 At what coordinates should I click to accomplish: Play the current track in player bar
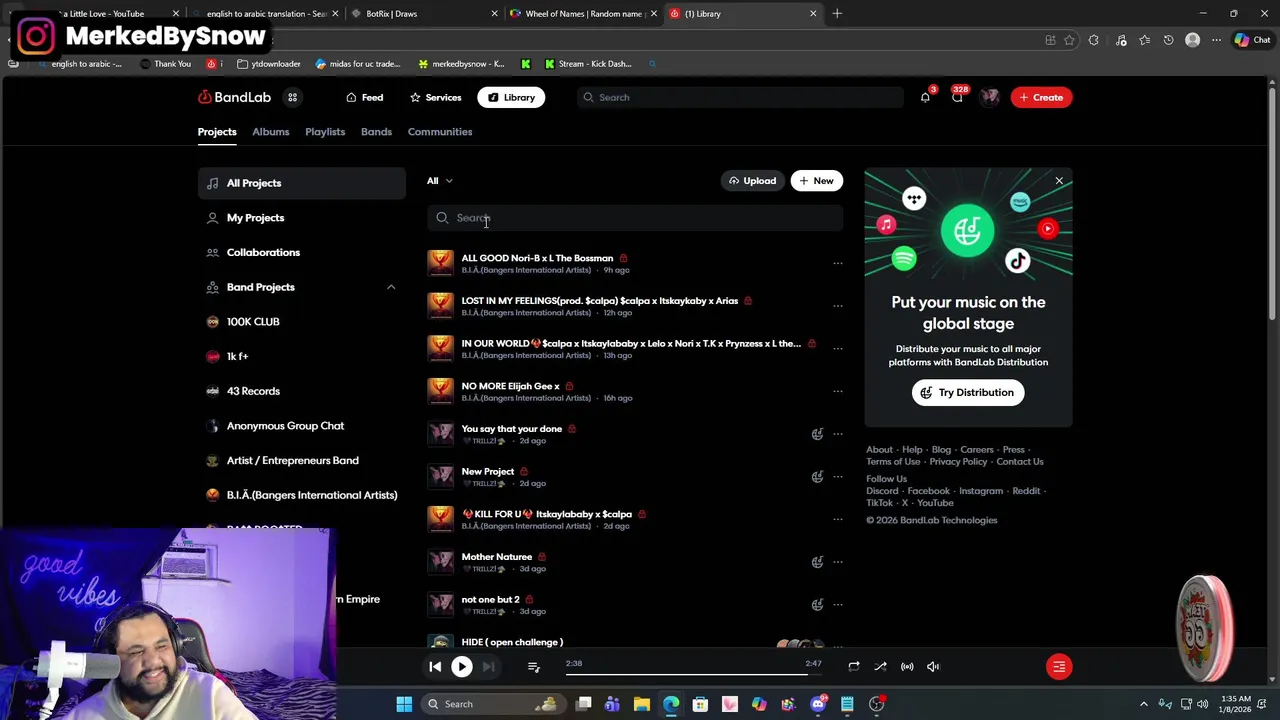coord(462,666)
